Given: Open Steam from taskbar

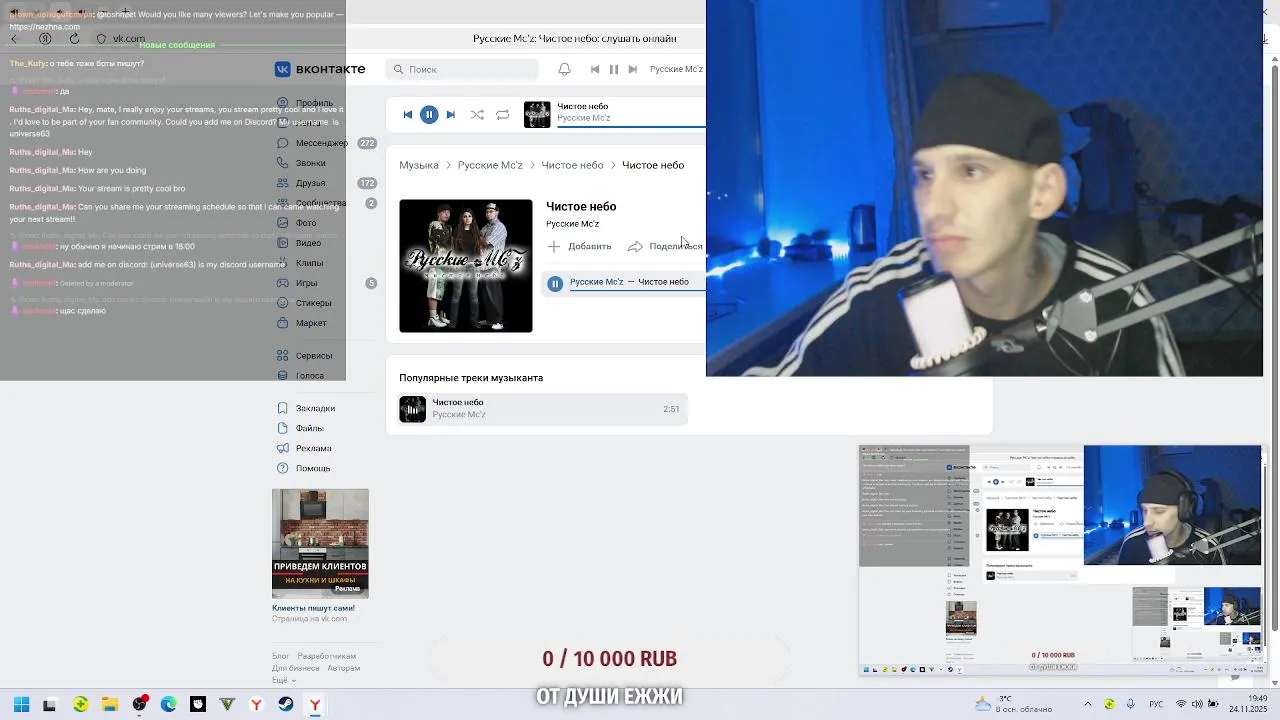Looking at the screenshot, I should click(x=286, y=705).
